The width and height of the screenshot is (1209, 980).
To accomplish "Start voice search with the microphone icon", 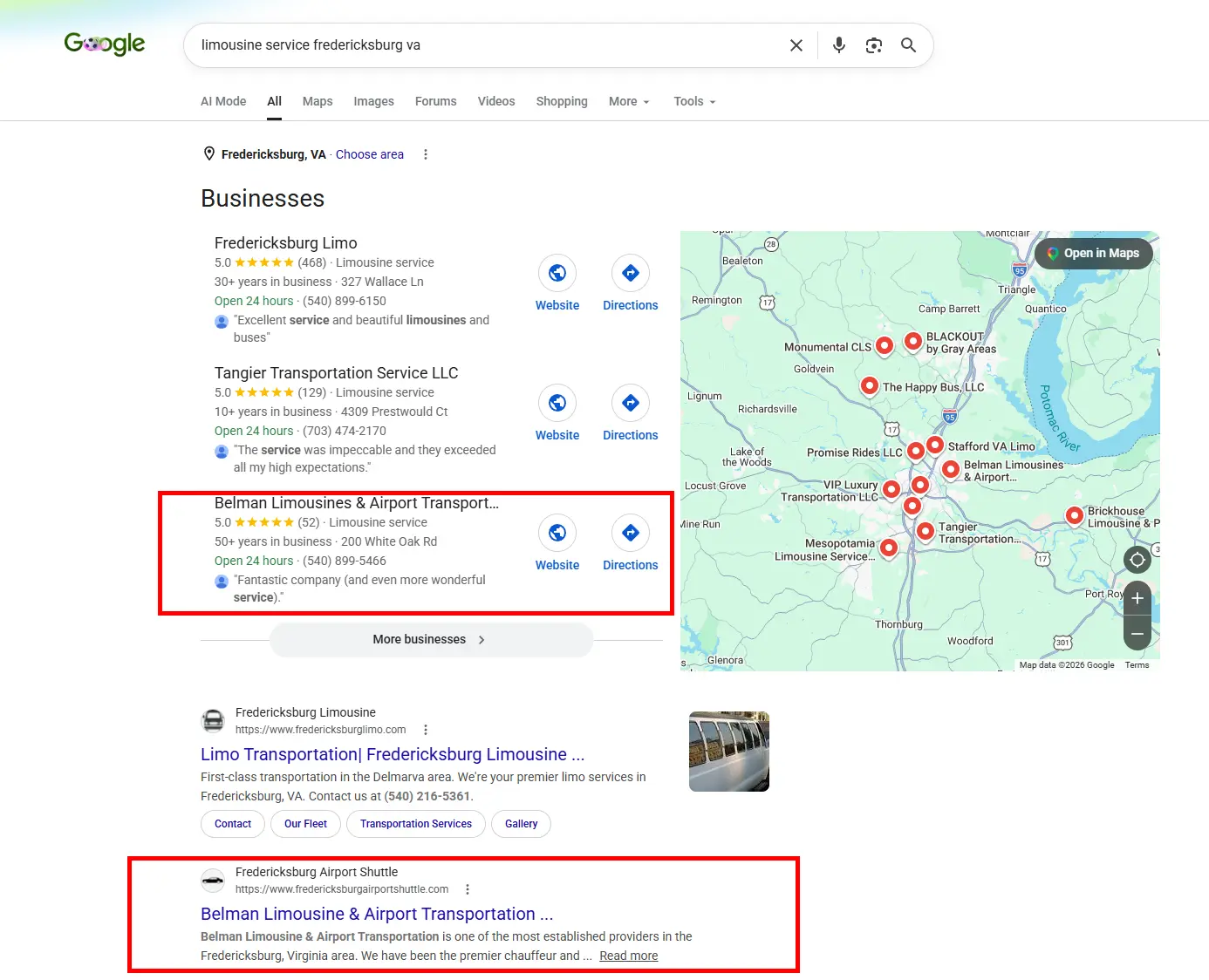I will tap(839, 45).
